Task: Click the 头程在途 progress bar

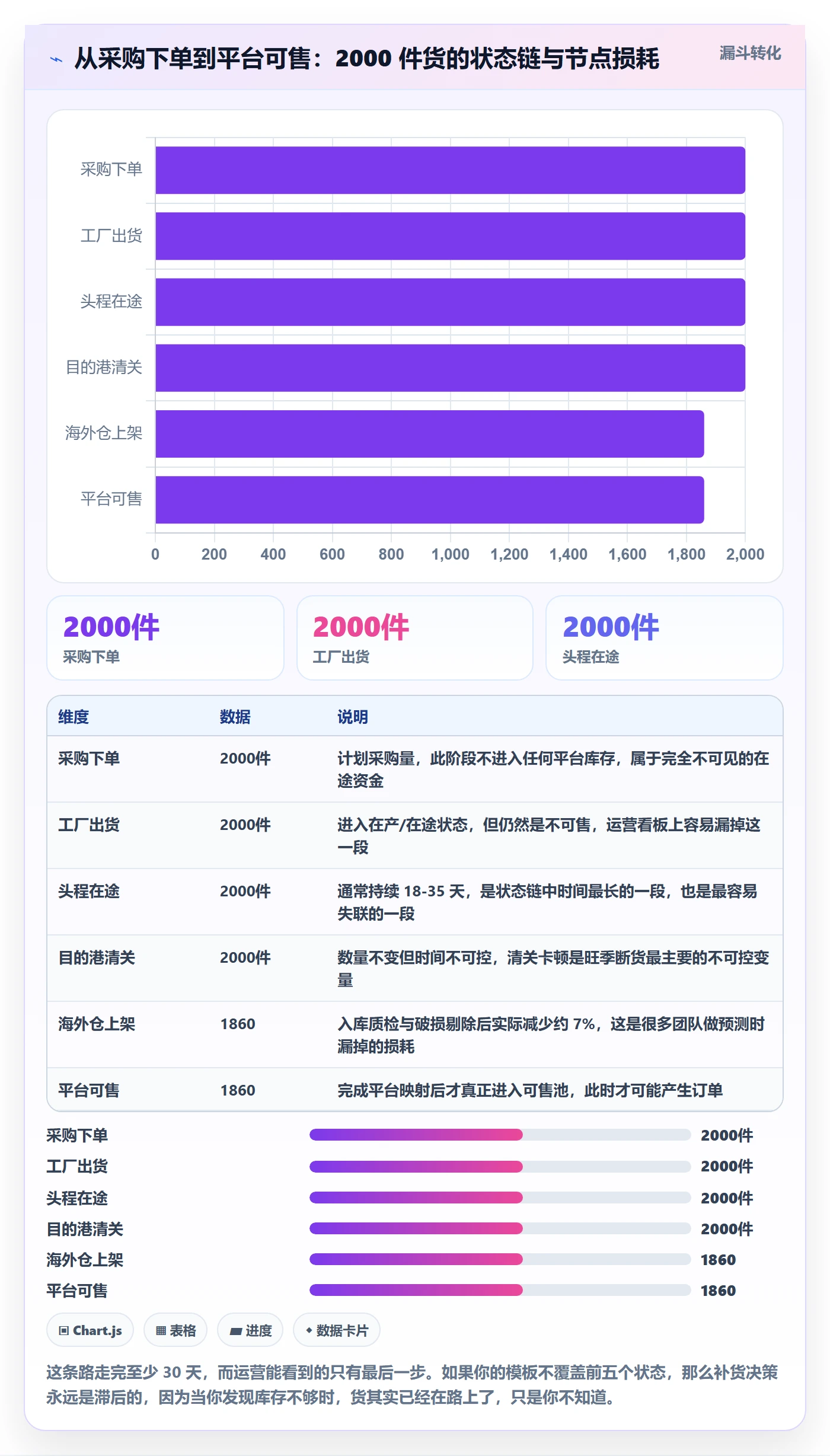Action: [x=500, y=1198]
